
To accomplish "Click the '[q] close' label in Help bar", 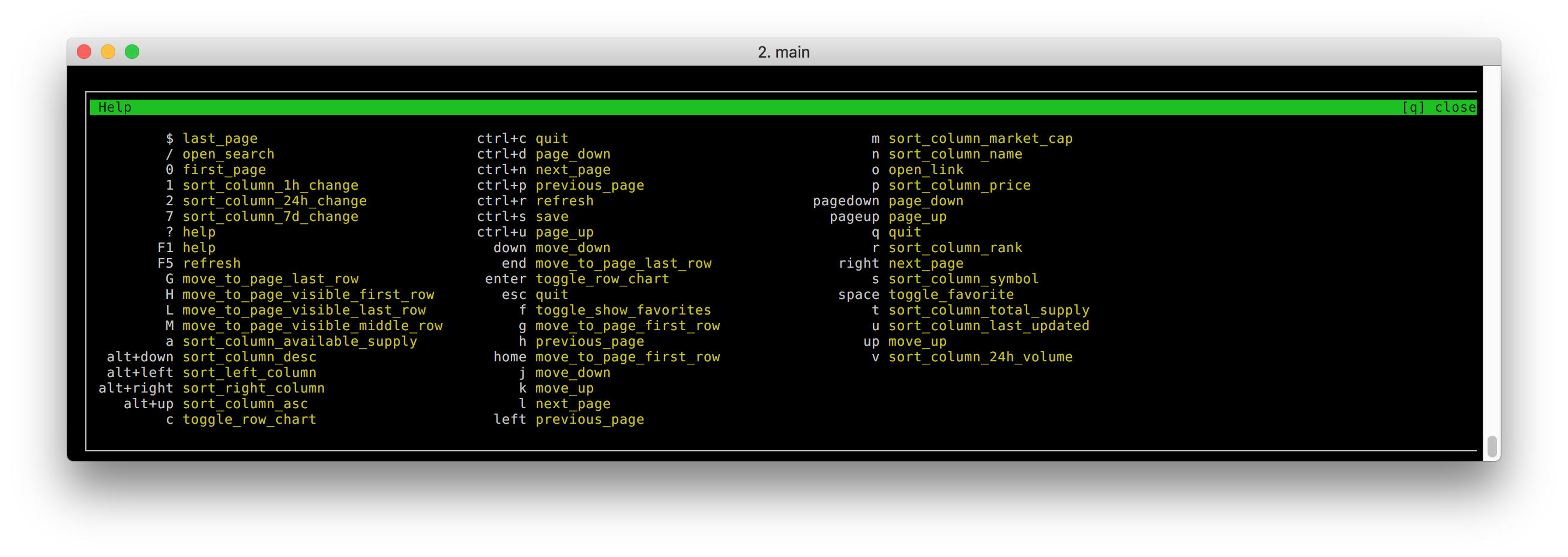I will point(1439,108).
